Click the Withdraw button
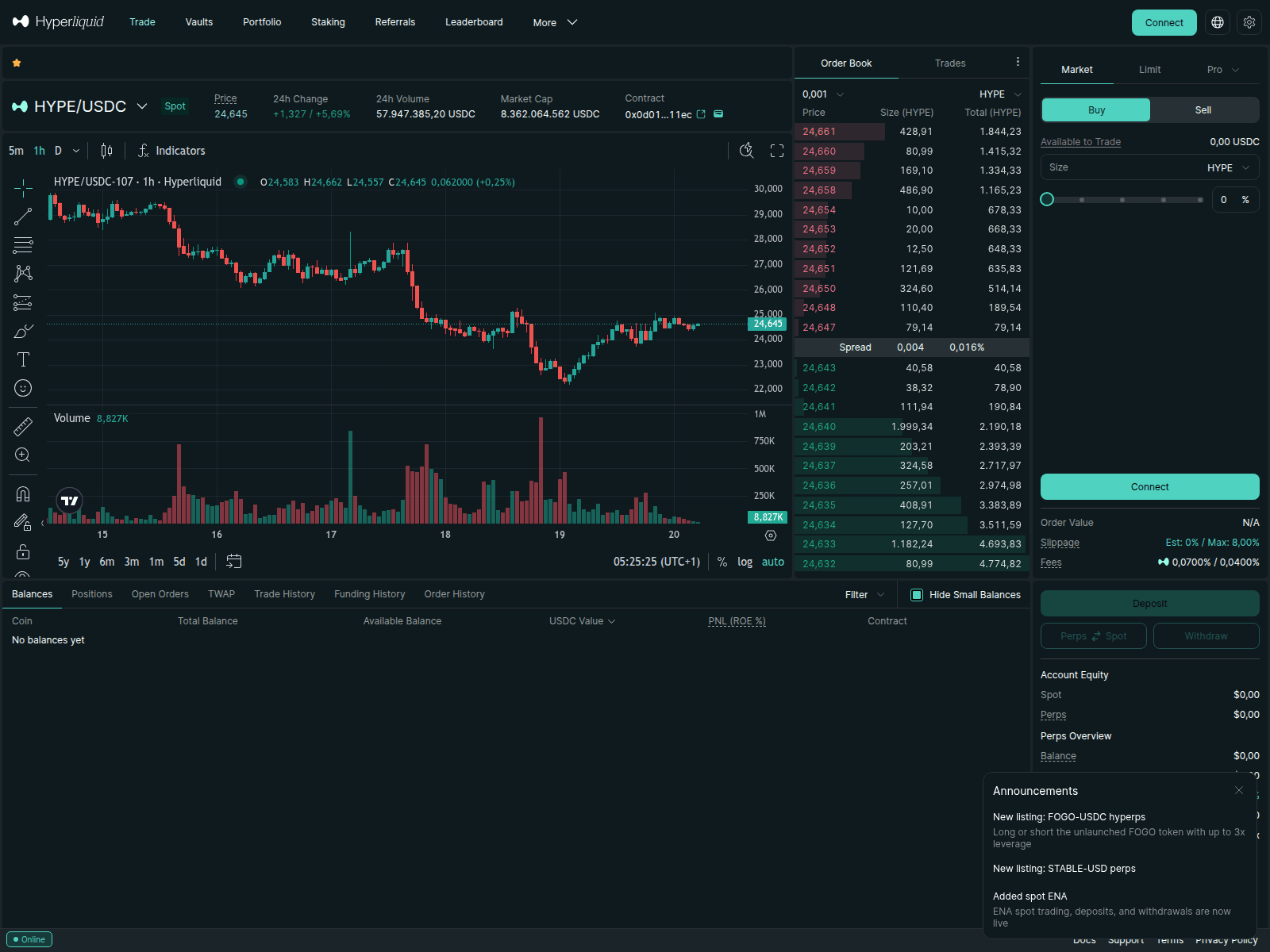1270x952 pixels. pos(1206,636)
